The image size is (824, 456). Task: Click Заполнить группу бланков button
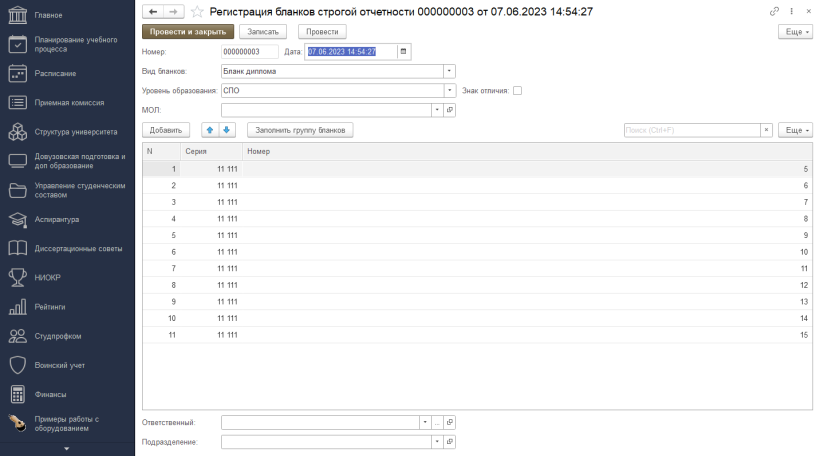(x=300, y=130)
